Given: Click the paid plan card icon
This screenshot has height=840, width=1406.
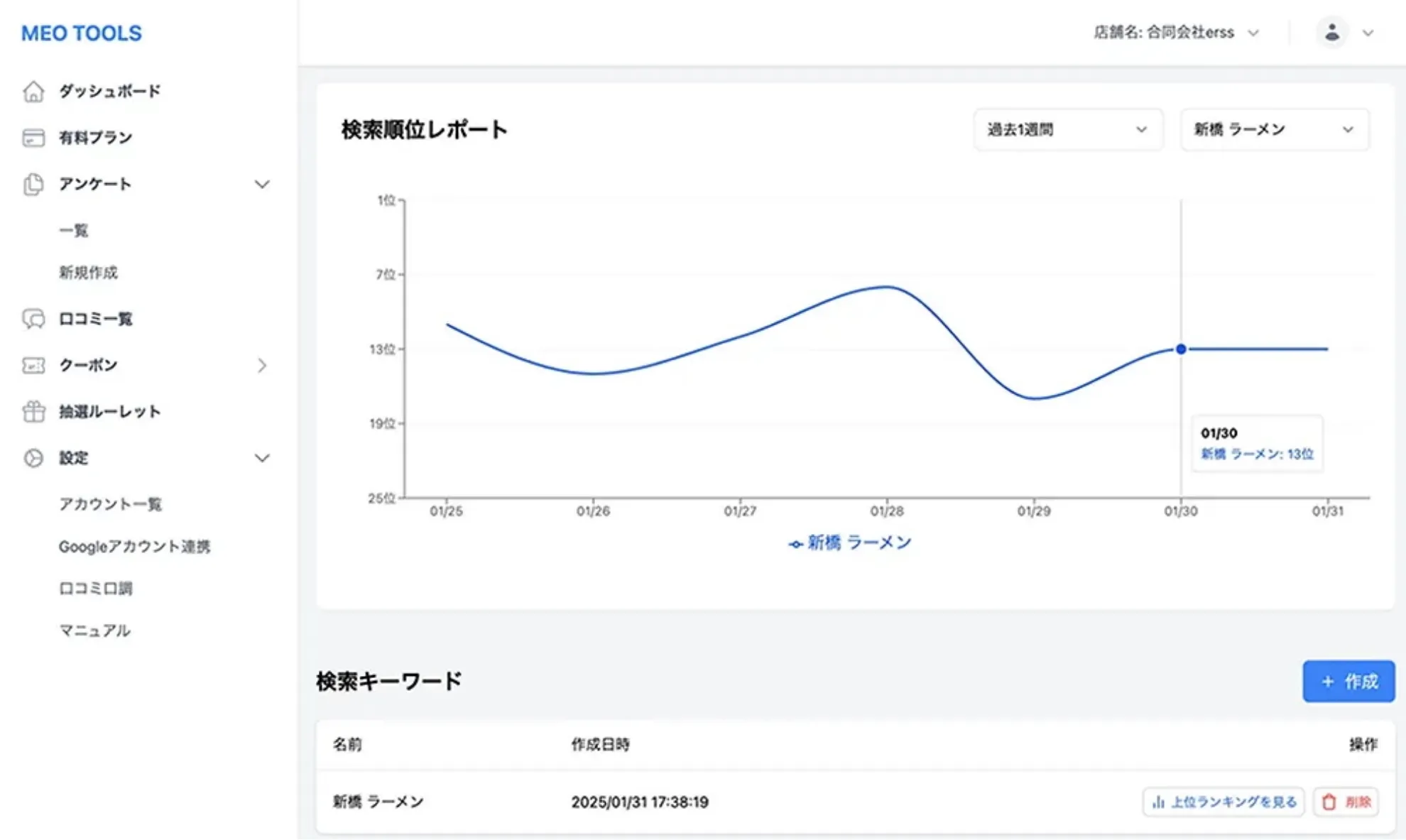Looking at the screenshot, I should (33, 138).
